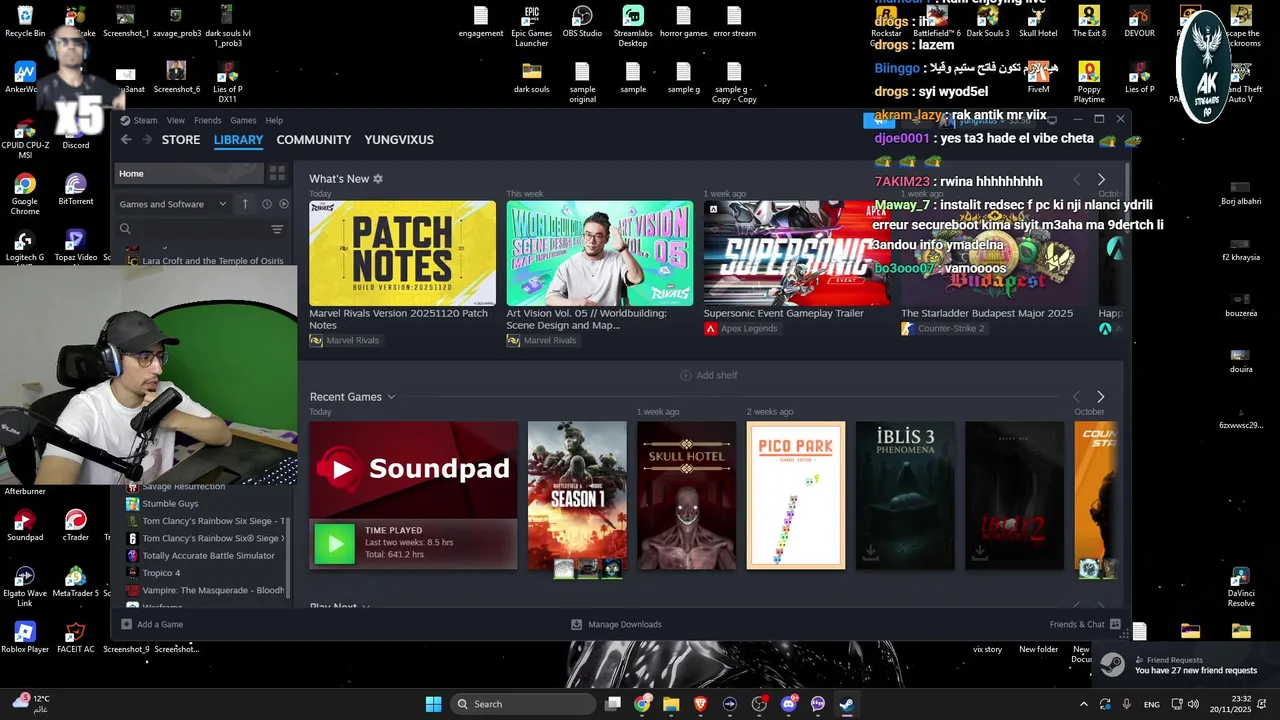Click the friend requests notification toast
This screenshot has height=720, width=1280.
(1185, 665)
